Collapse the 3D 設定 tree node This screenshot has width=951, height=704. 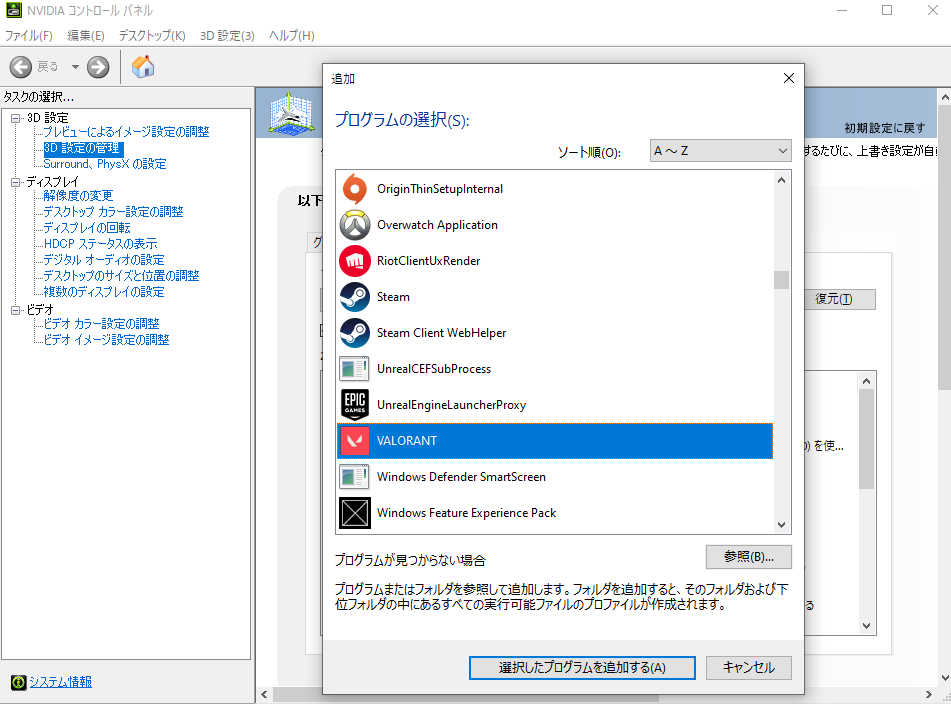[16, 118]
